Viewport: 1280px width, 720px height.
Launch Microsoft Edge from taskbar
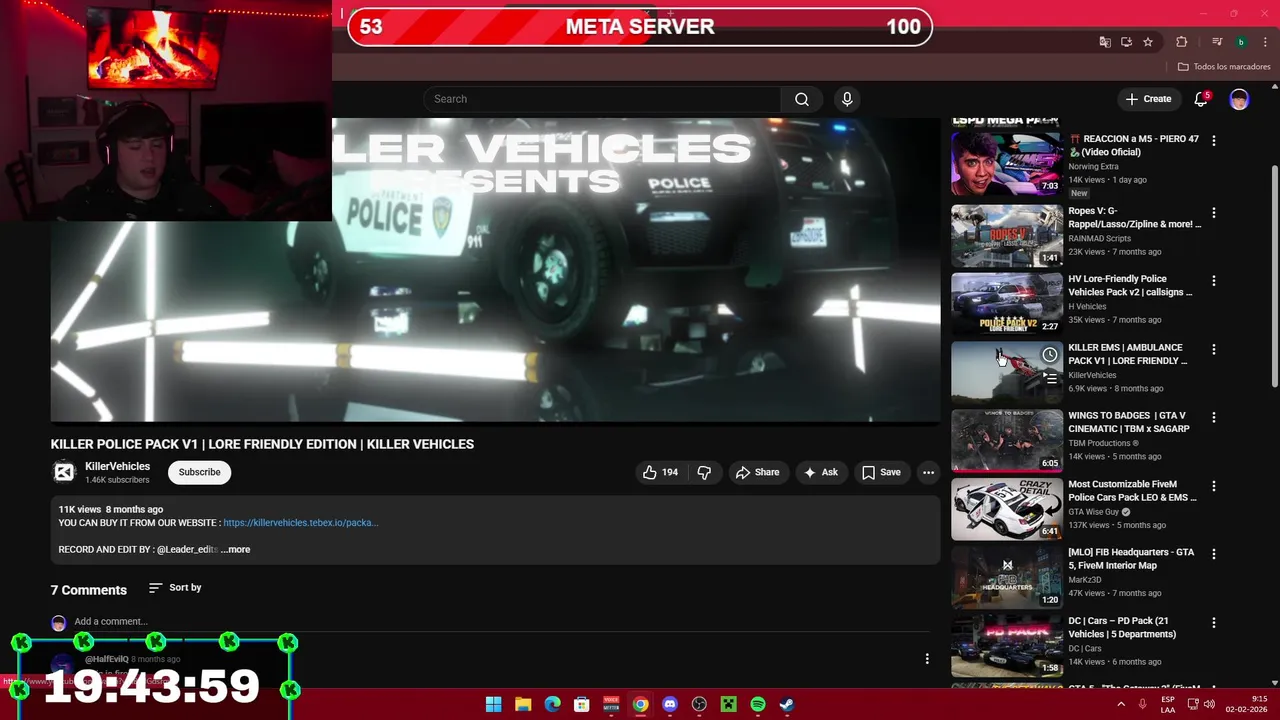(x=552, y=704)
